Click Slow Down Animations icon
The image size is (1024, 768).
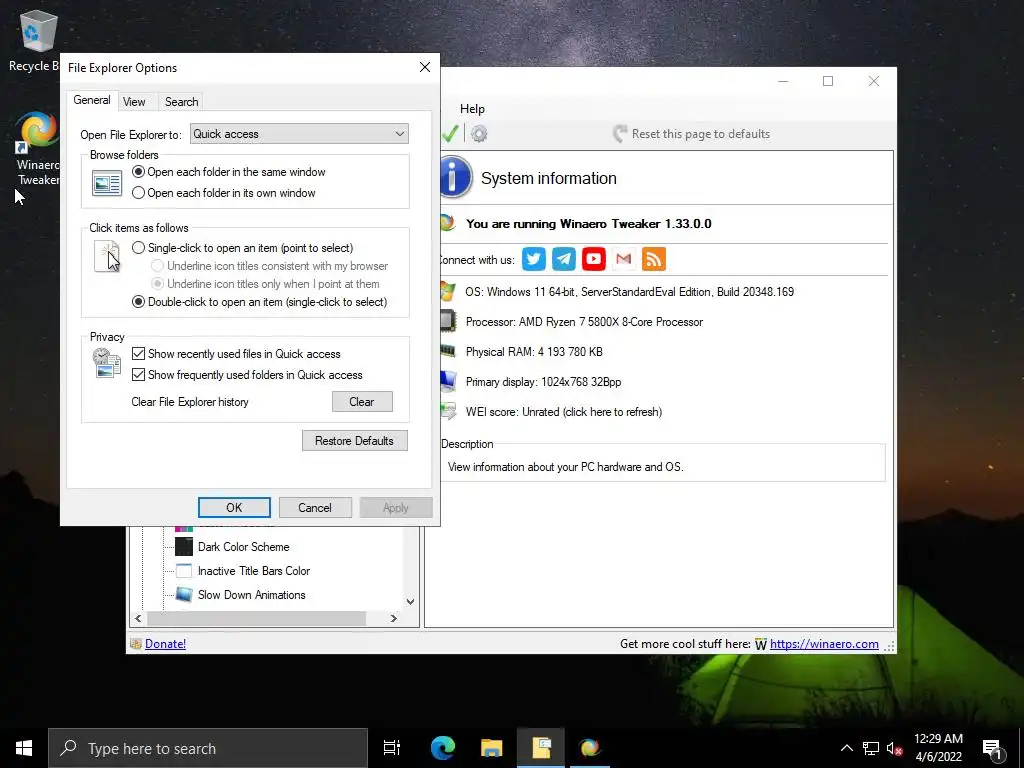184,595
